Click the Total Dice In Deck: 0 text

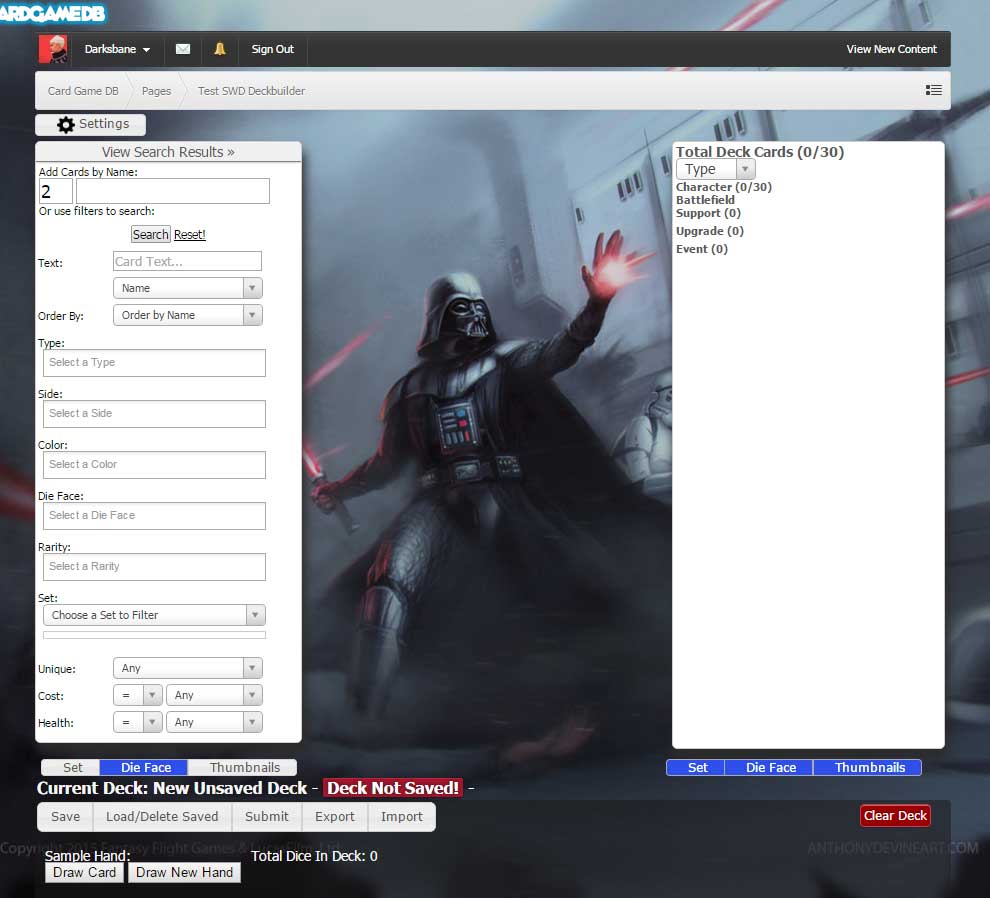coord(314,856)
